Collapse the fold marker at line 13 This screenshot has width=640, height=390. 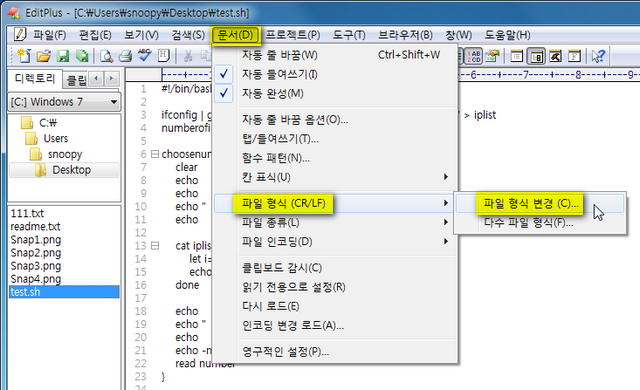coord(155,246)
